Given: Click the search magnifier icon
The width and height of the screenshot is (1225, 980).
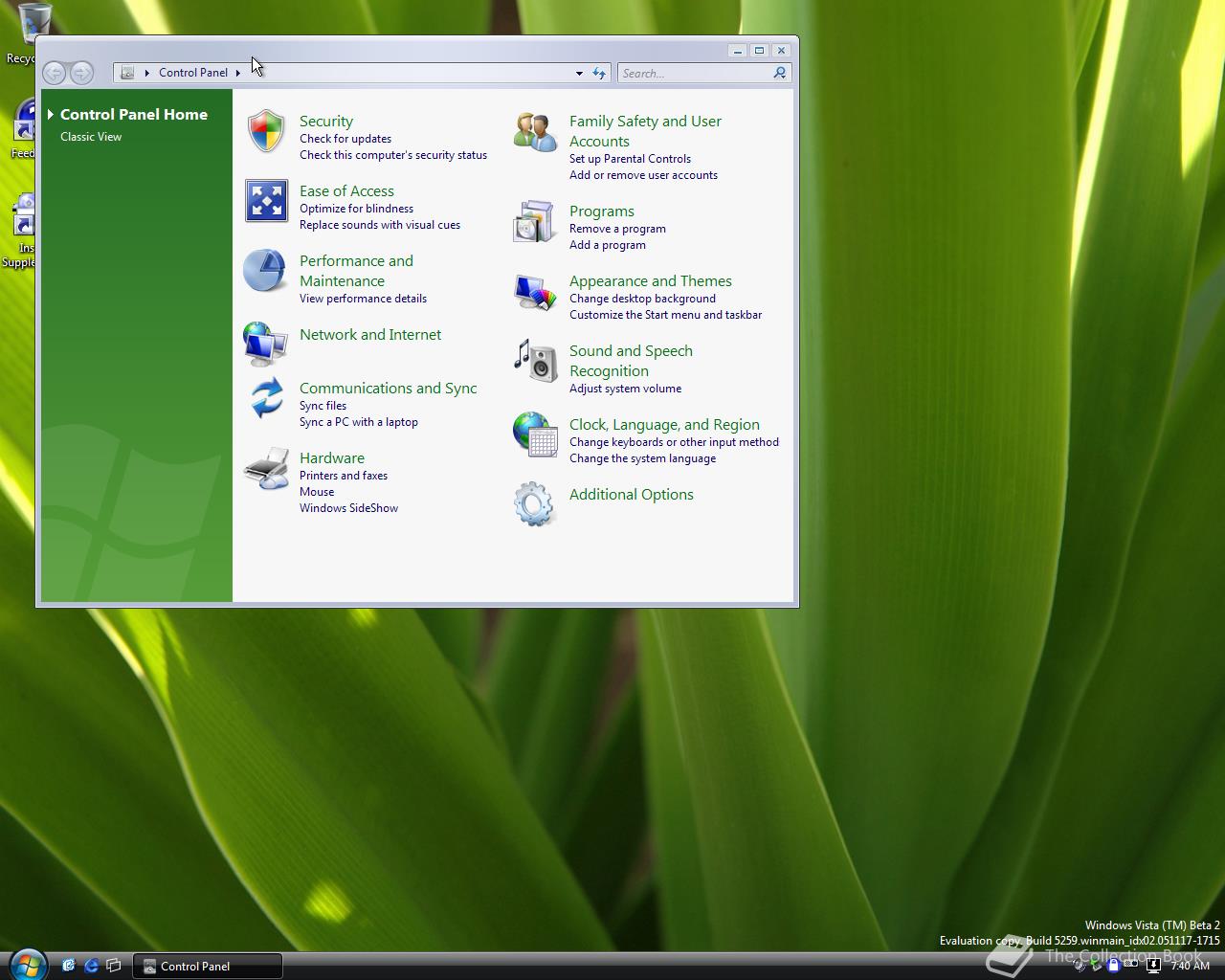Looking at the screenshot, I should coord(780,73).
